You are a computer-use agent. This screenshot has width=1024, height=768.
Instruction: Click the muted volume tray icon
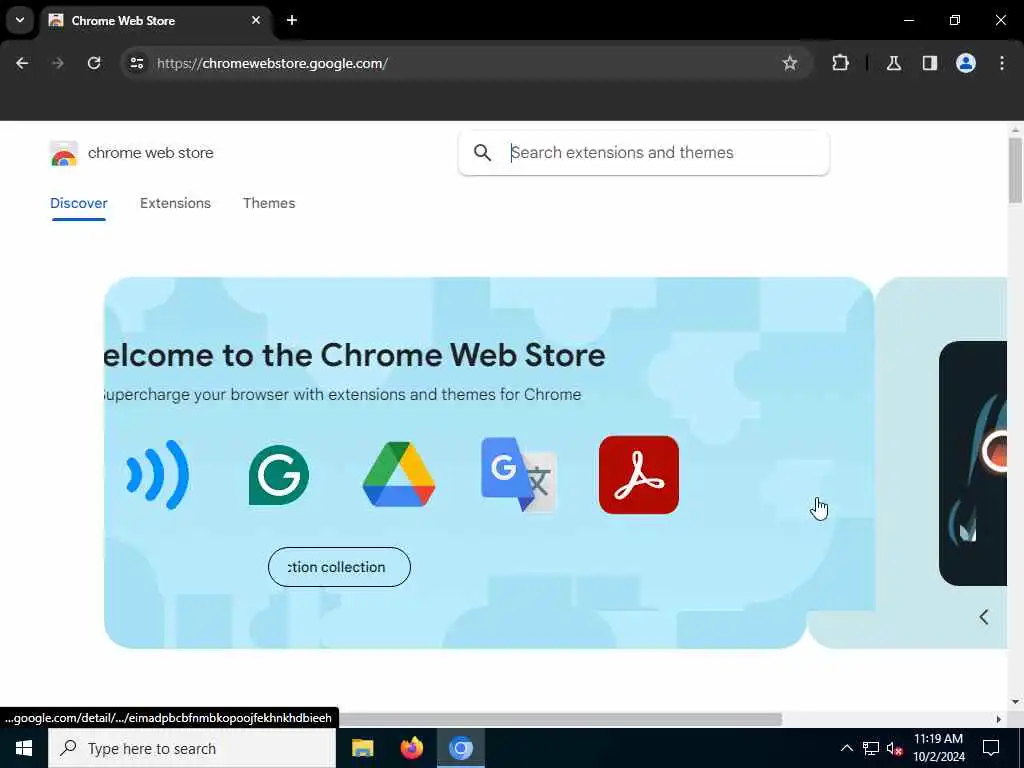(895, 748)
